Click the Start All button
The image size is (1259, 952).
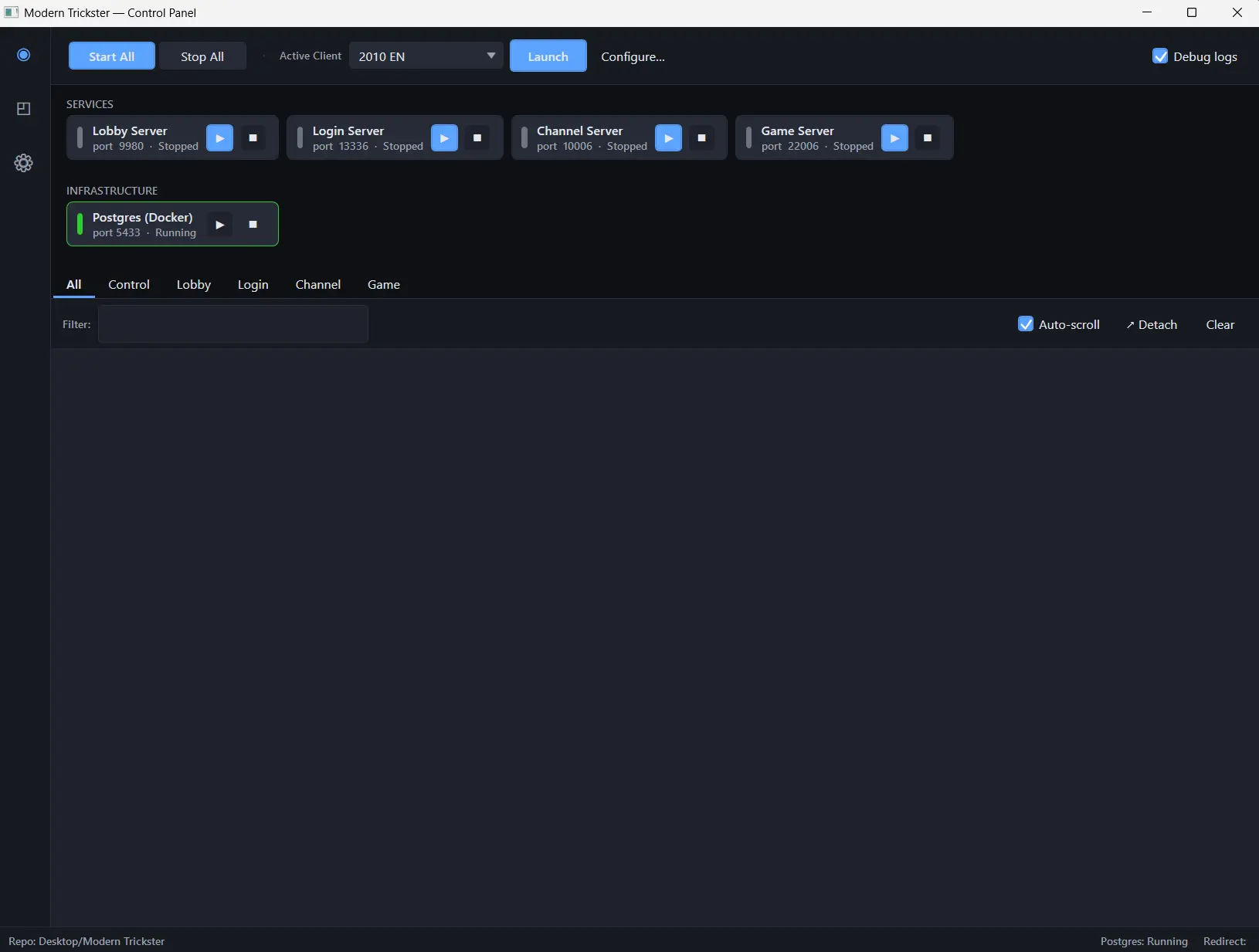112,56
